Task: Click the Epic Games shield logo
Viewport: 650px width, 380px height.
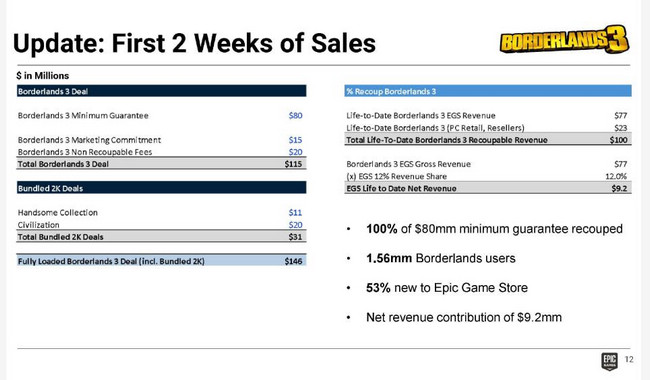Action: 609,361
